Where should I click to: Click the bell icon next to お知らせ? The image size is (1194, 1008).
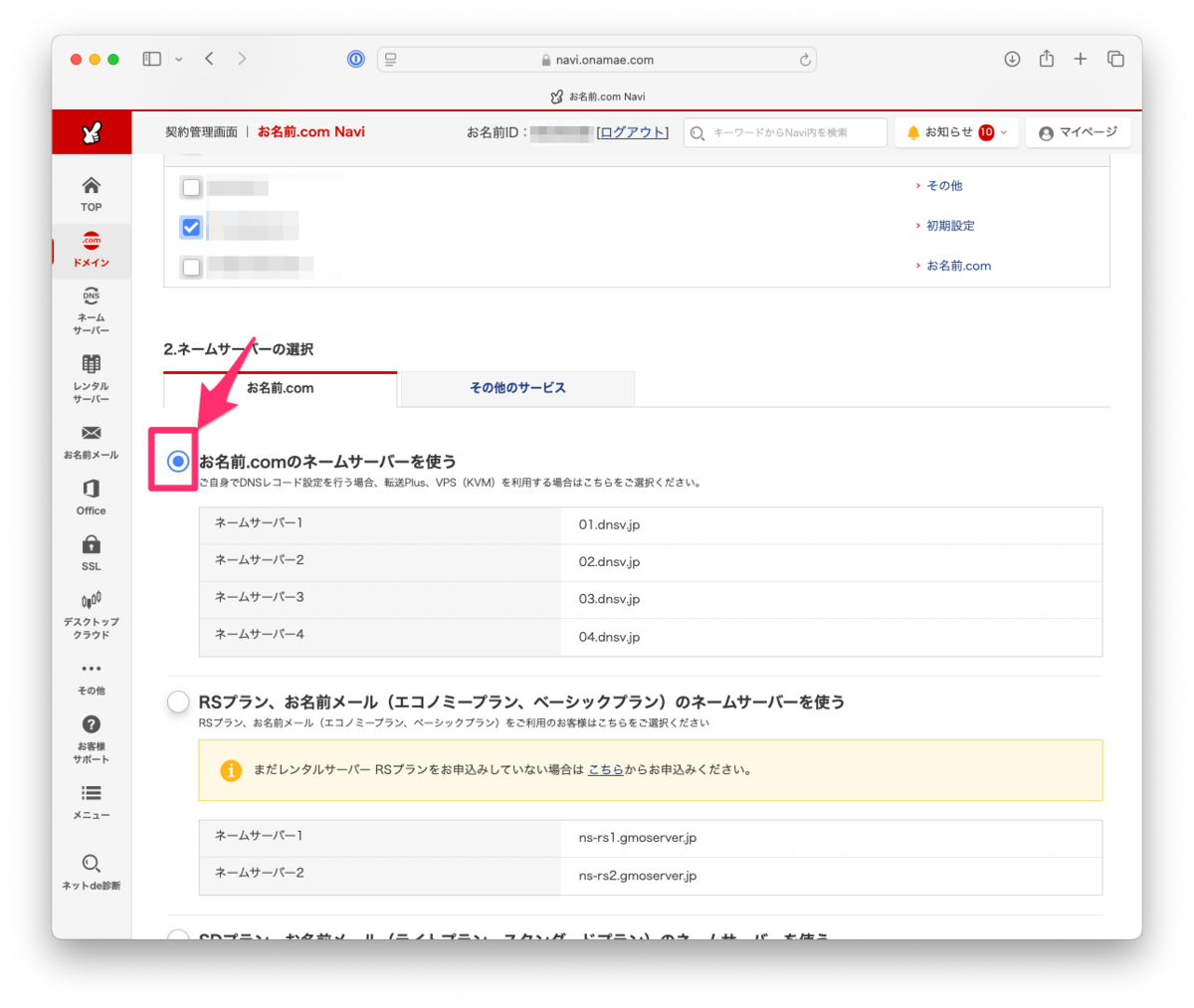coord(913,132)
